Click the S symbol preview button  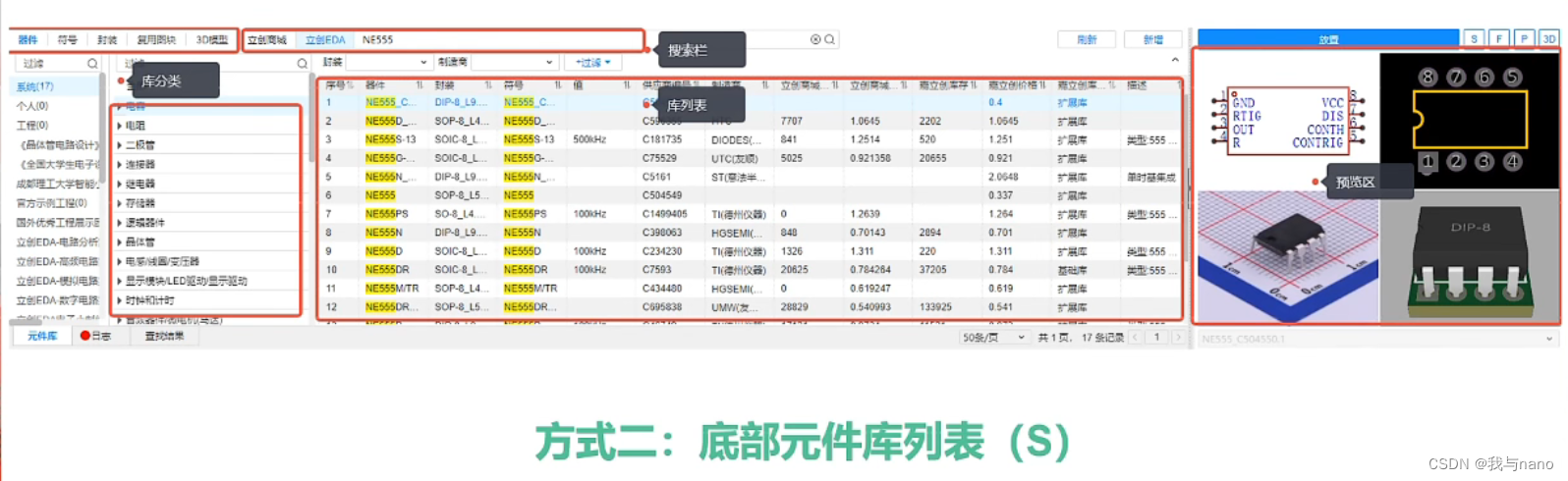point(1474,39)
